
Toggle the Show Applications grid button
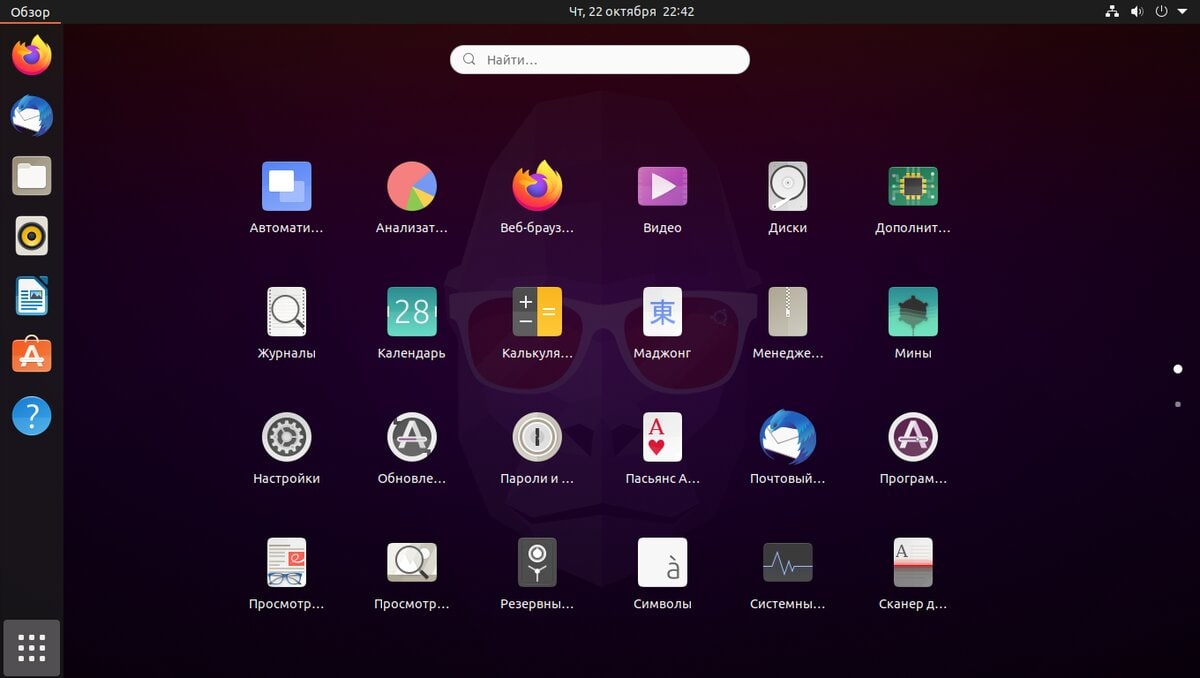click(x=32, y=648)
